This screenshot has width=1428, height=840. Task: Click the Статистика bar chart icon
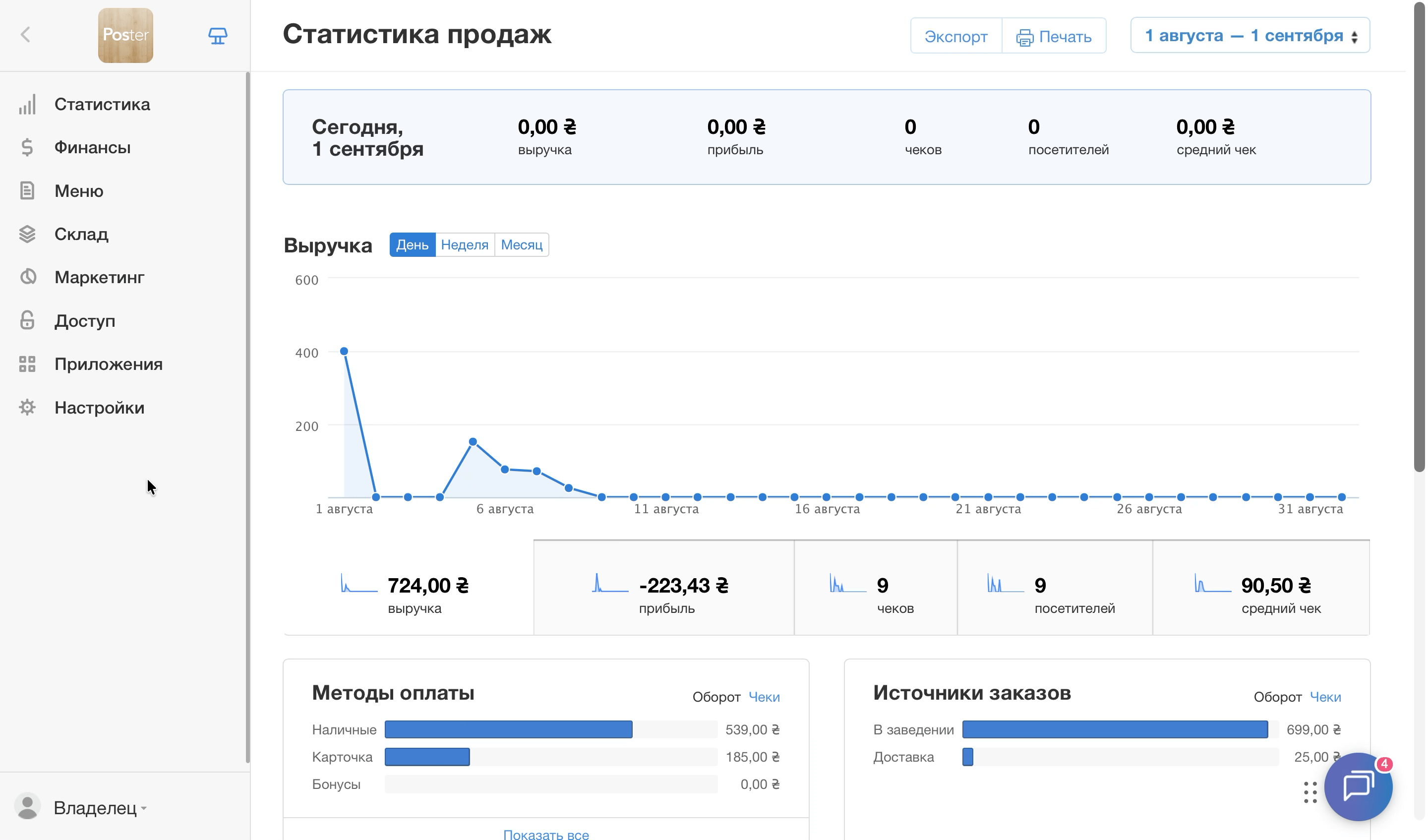click(x=27, y=104)
